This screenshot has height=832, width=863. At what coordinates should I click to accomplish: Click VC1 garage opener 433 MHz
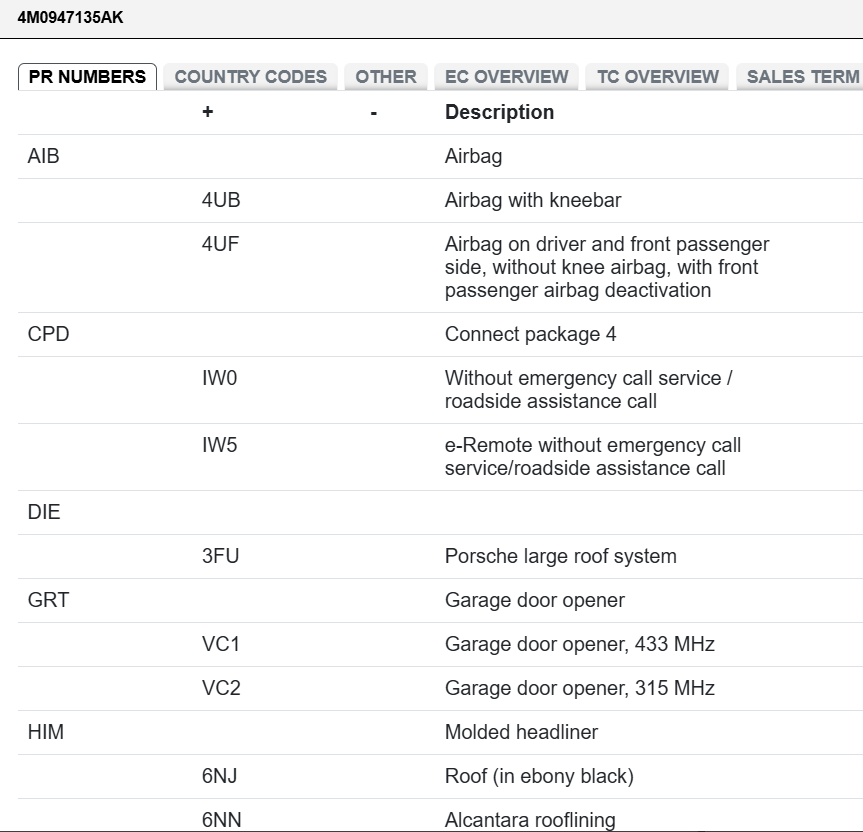pos(221,644)
